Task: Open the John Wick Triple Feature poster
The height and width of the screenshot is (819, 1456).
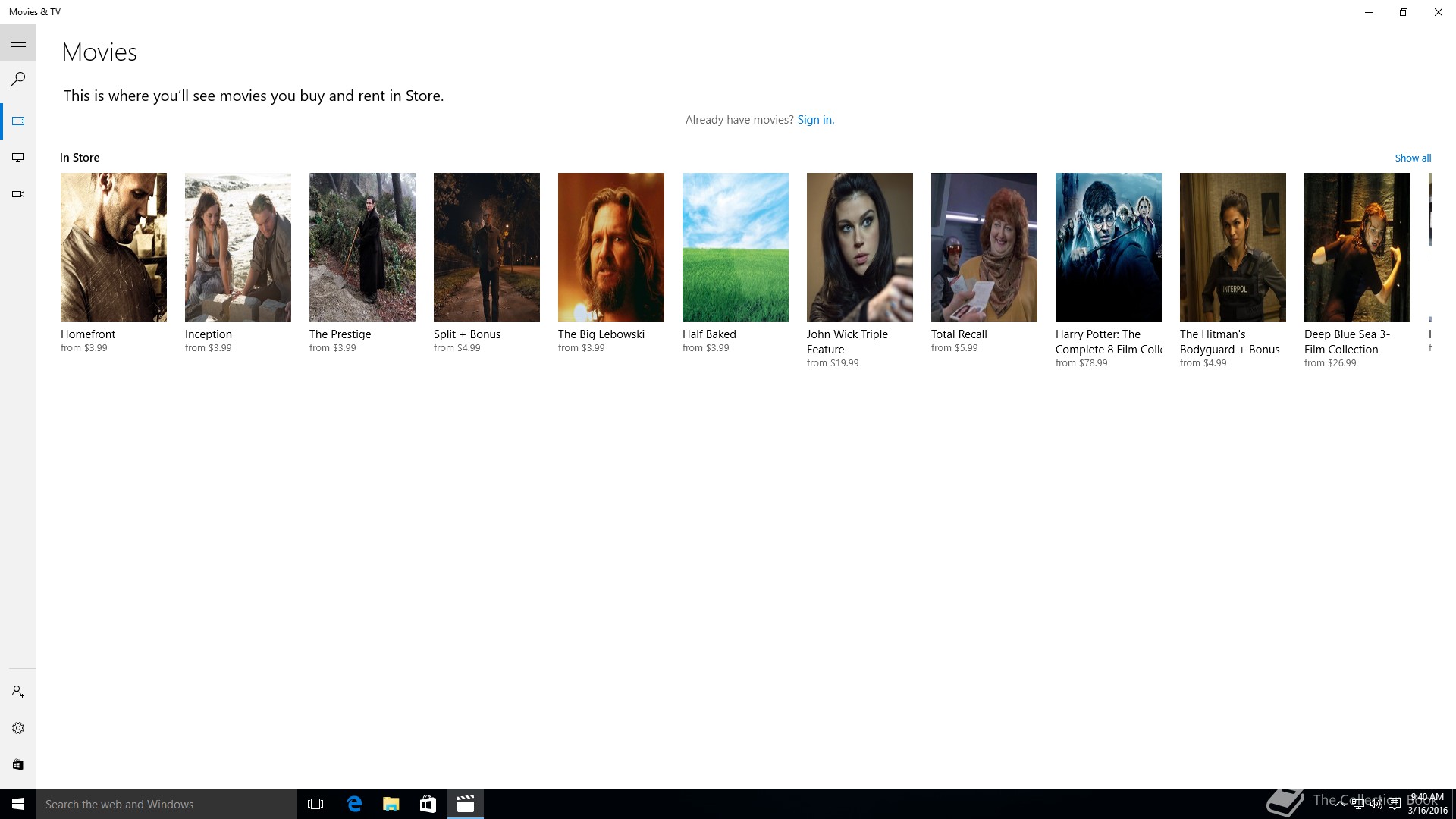Action: click(x=860, y=247)
